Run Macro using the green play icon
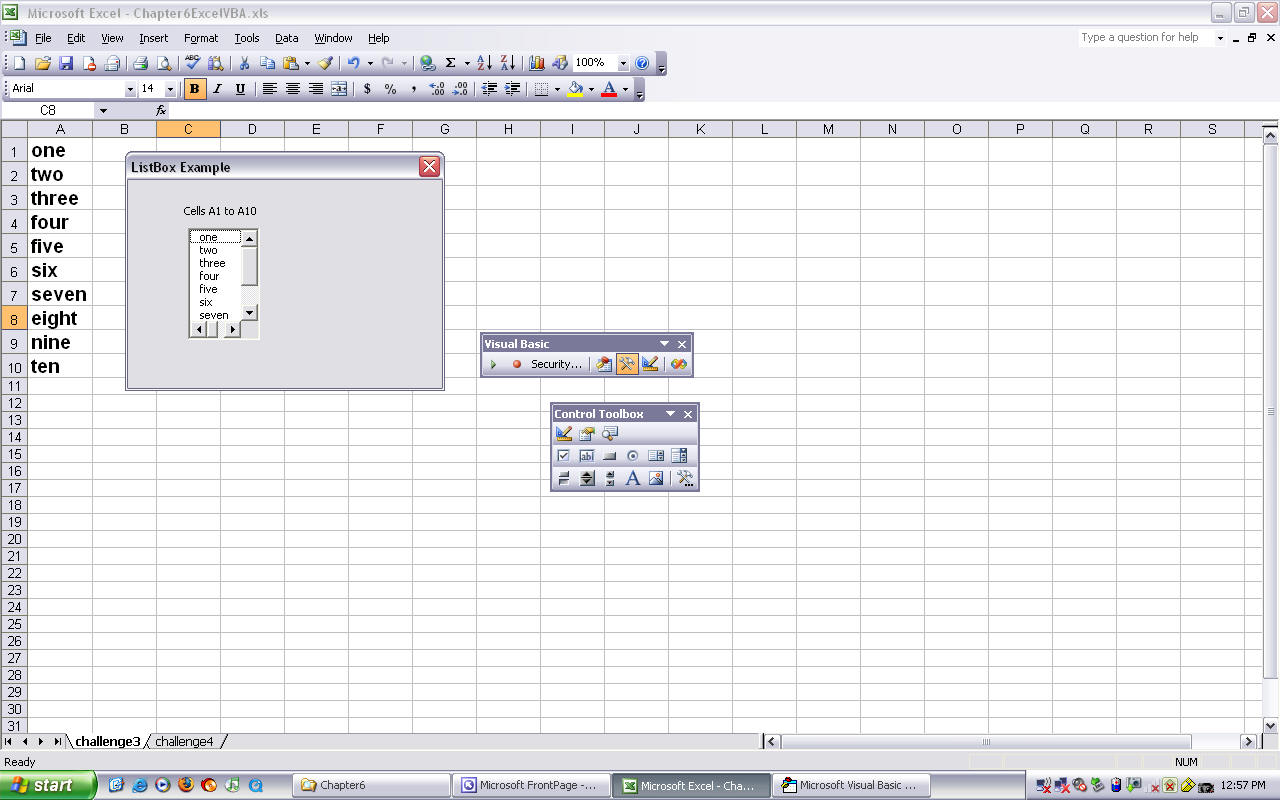This screenshot has width=1280, height=800. pos(493,364)
